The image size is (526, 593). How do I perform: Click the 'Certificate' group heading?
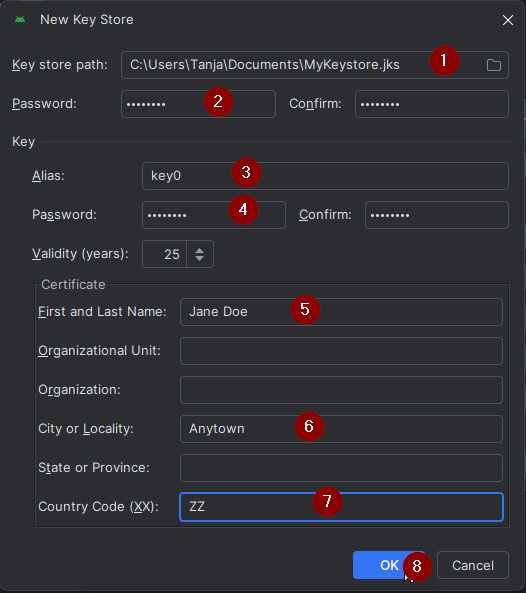coord(73,284)
